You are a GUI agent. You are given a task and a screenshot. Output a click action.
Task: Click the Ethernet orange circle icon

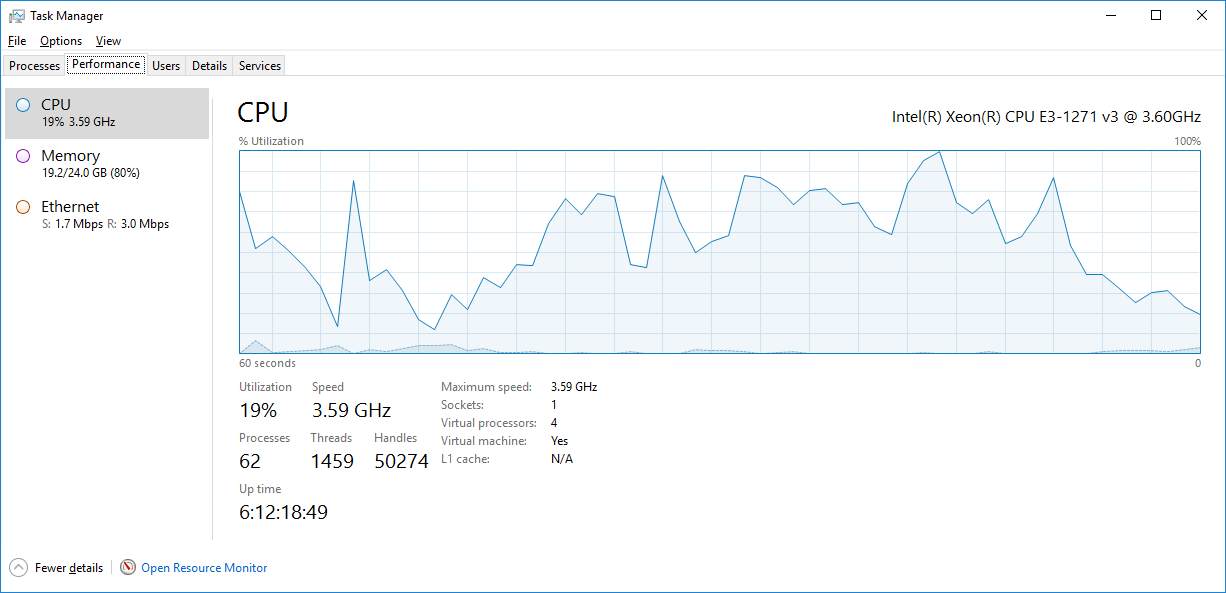tap(23, 207)
